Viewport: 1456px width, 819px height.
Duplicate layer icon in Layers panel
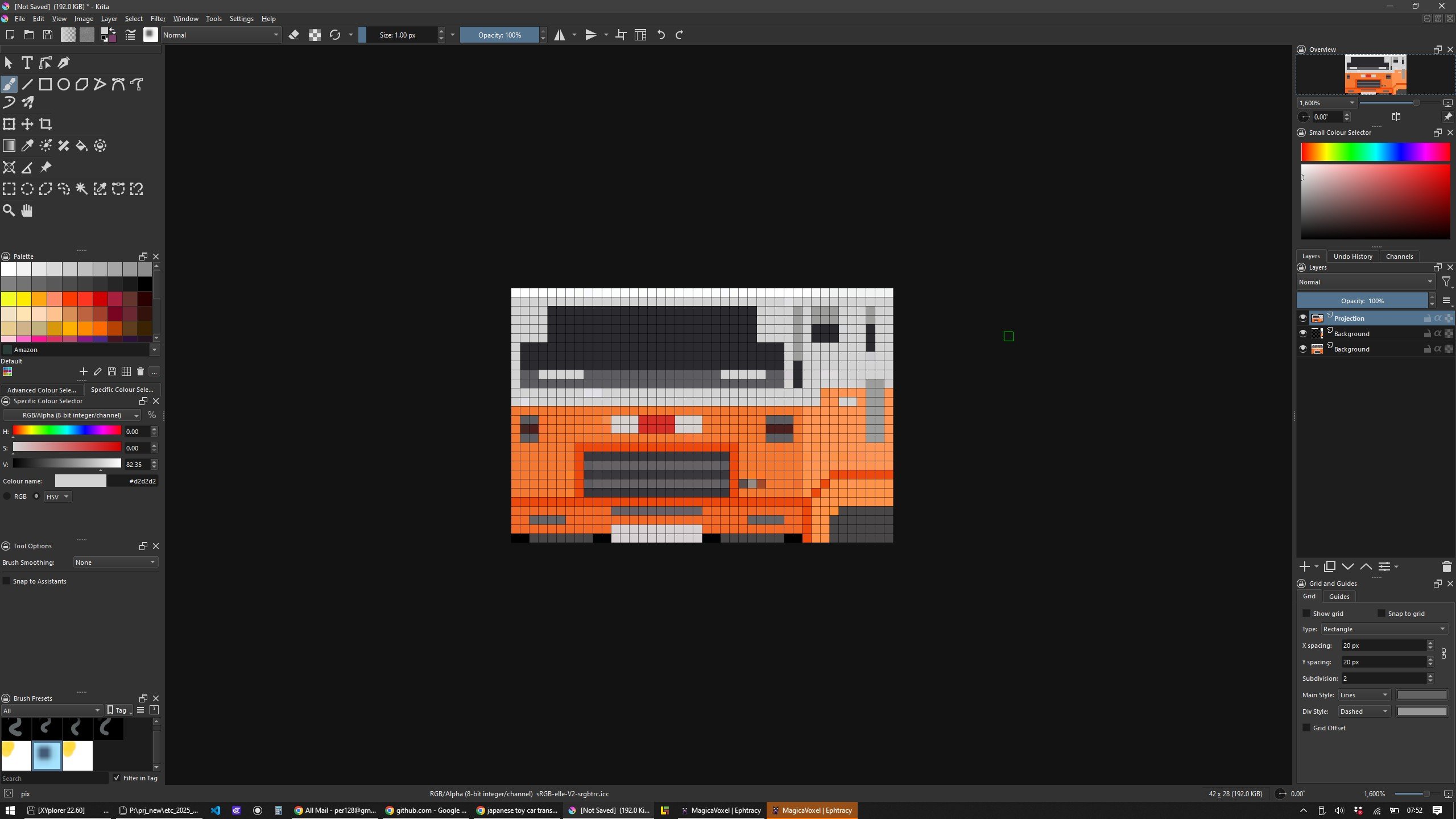tap(1330, 566)
